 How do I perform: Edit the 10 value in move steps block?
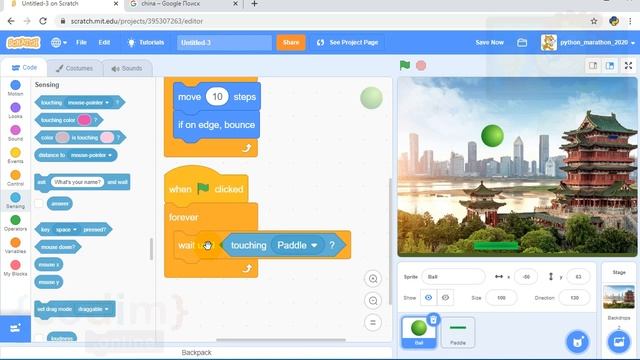click(x=217, y=97)
